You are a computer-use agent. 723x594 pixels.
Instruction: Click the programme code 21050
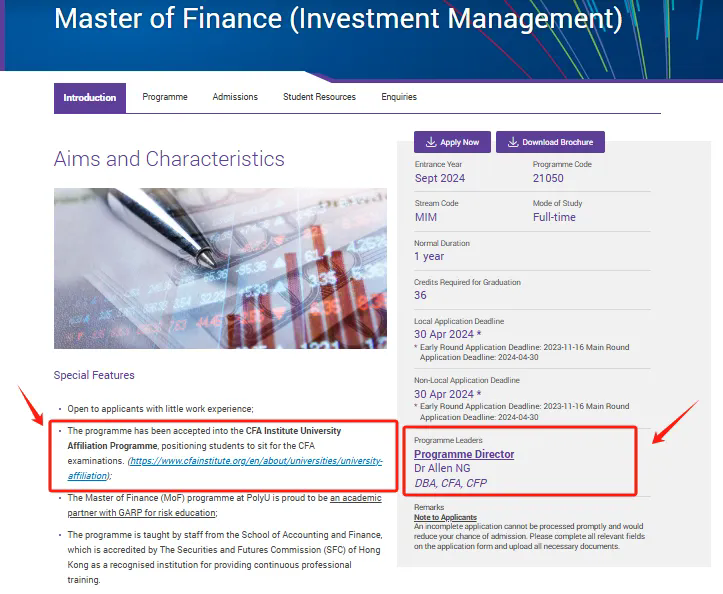click(548, 178)
